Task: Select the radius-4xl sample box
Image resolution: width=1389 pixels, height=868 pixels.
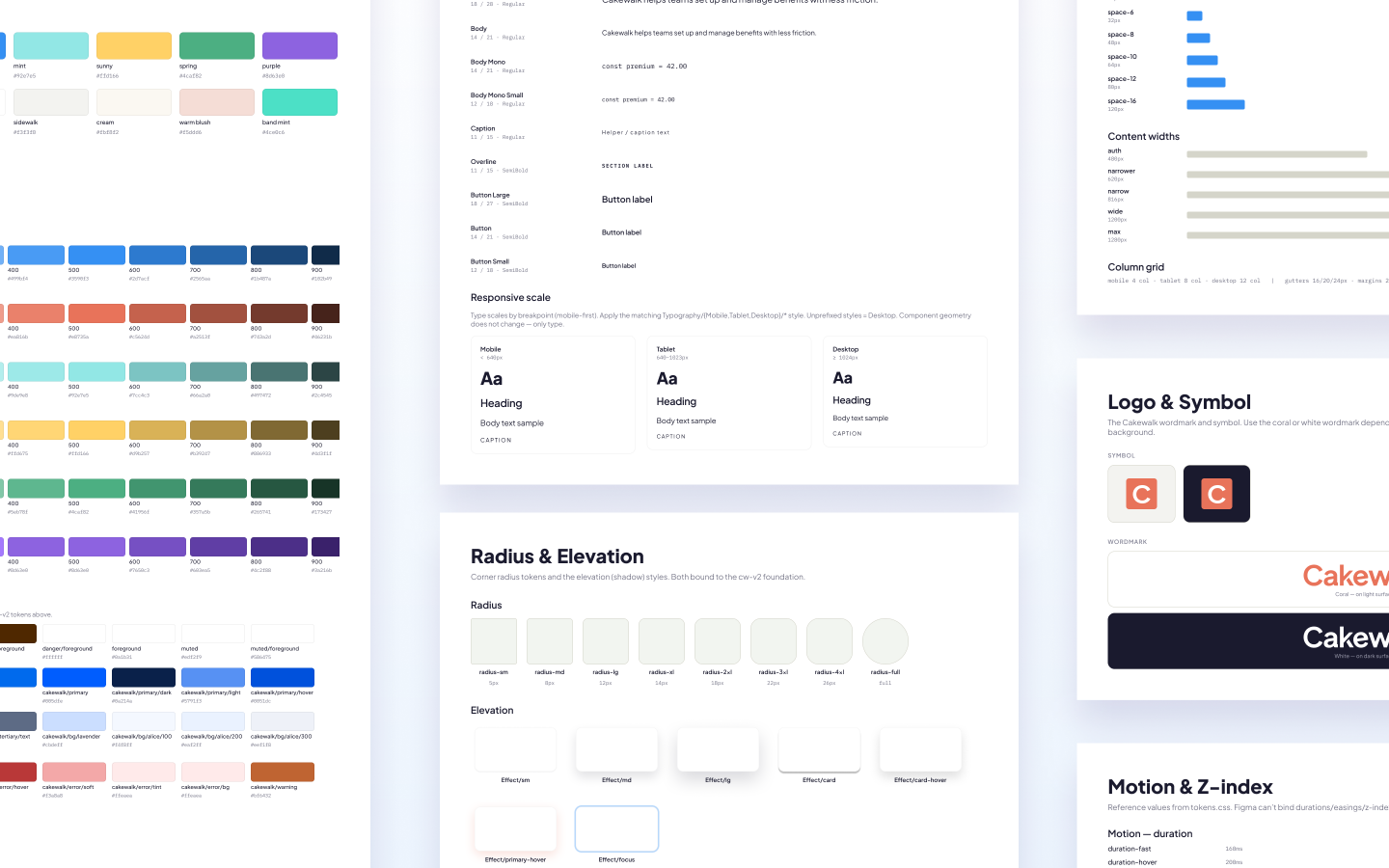Action: (830, 642)
